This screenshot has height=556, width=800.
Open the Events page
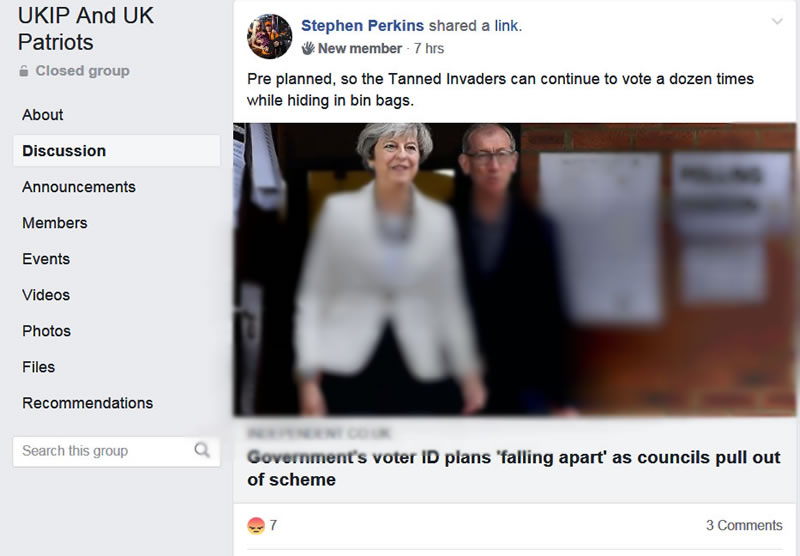(x=46, y=259)
